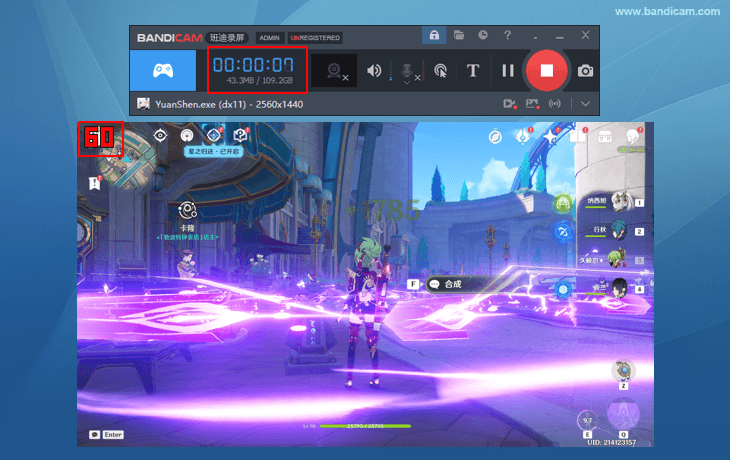Open the scheduled recording clock icon

click(483, 36)
